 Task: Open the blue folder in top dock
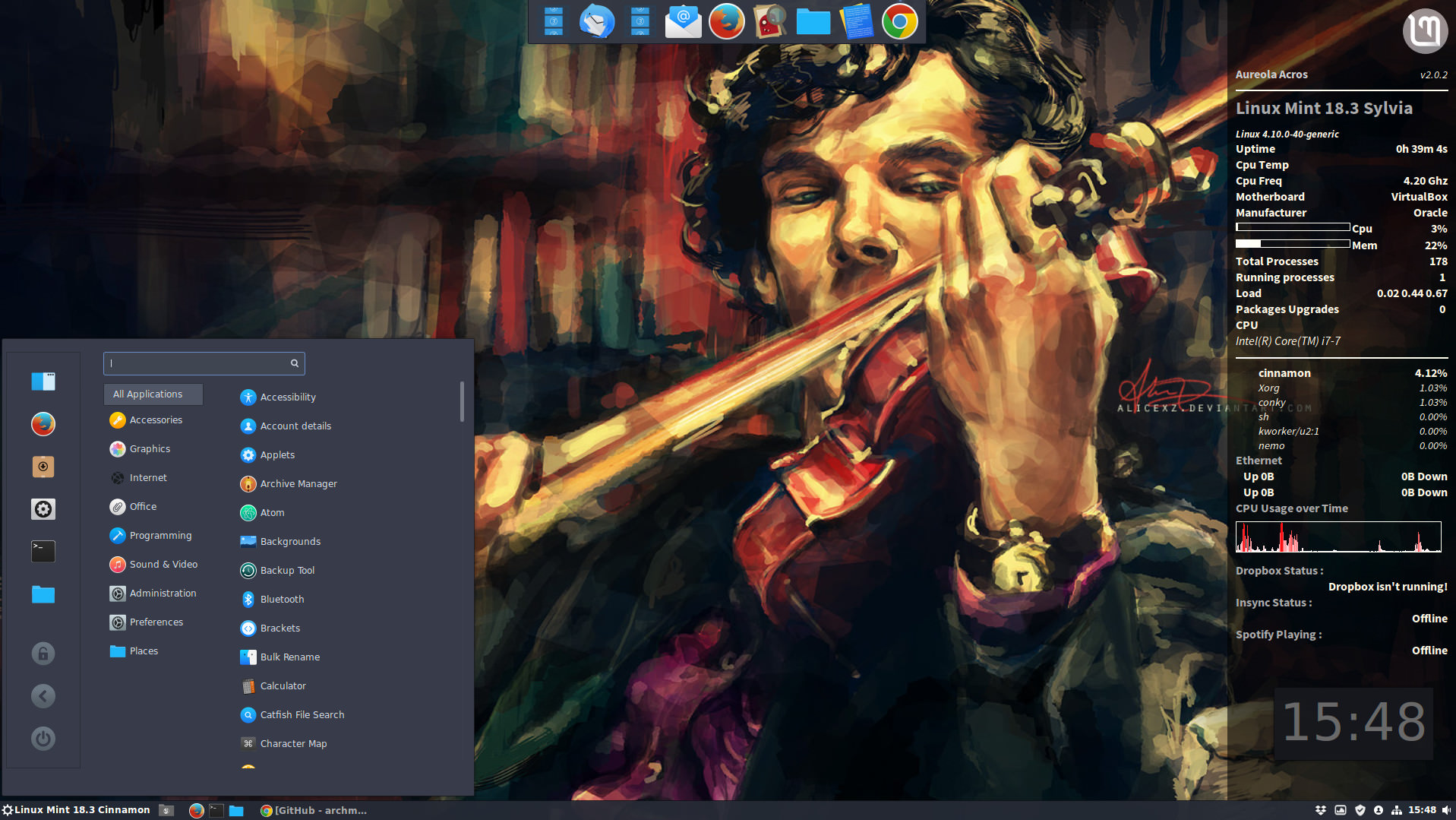pos(813,22)
